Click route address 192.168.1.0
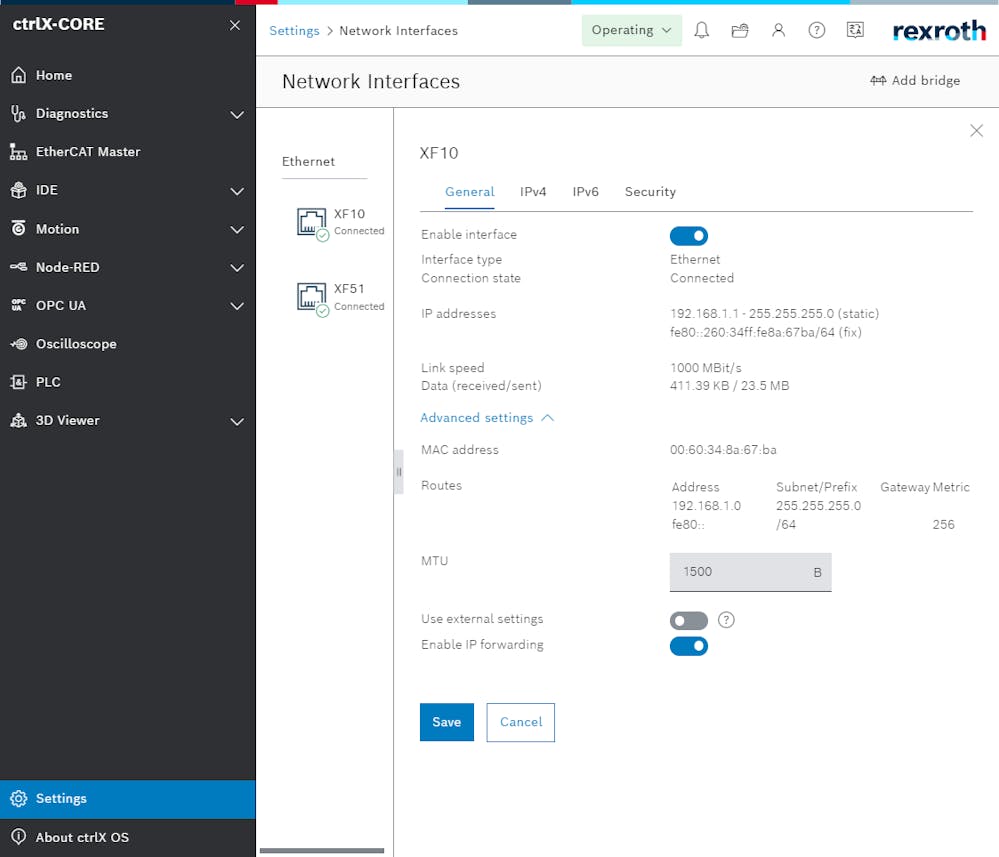Image resolution: width=999 pixels, height=857 pixels. pyautogui.click(x=706, y=505)
